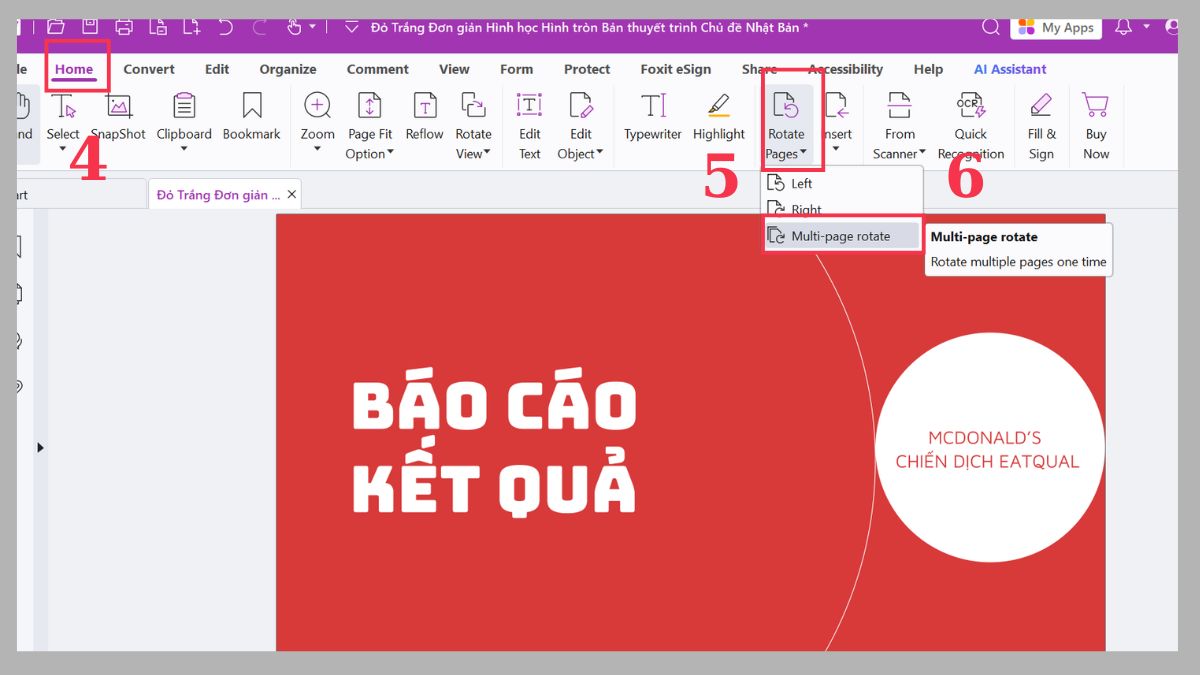Image resolution: width=1200 pixels, height=675 pixels.
Task: Open the AI Assistant menu item
Action: tap(1010, 69)
